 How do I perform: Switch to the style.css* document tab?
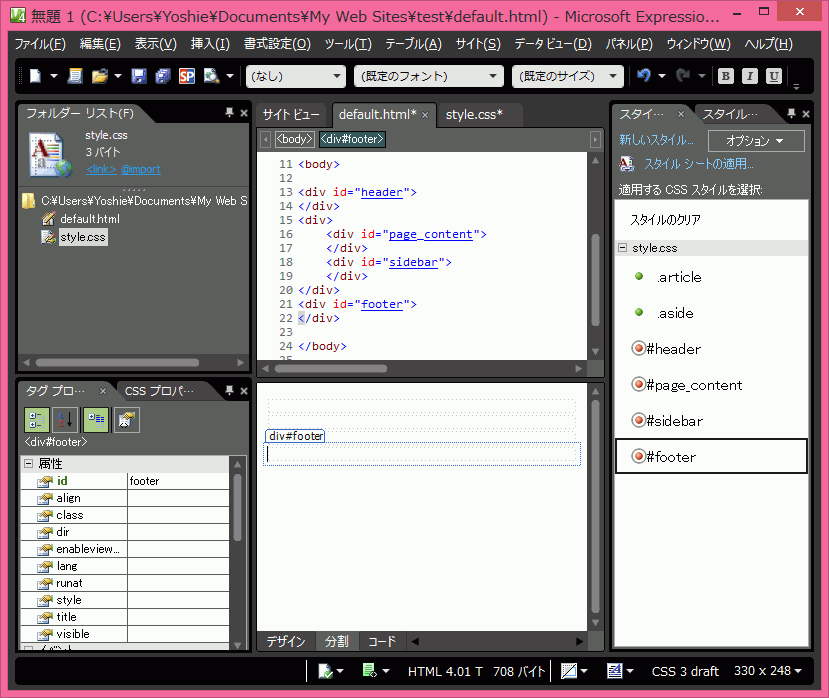click(474, 115)
